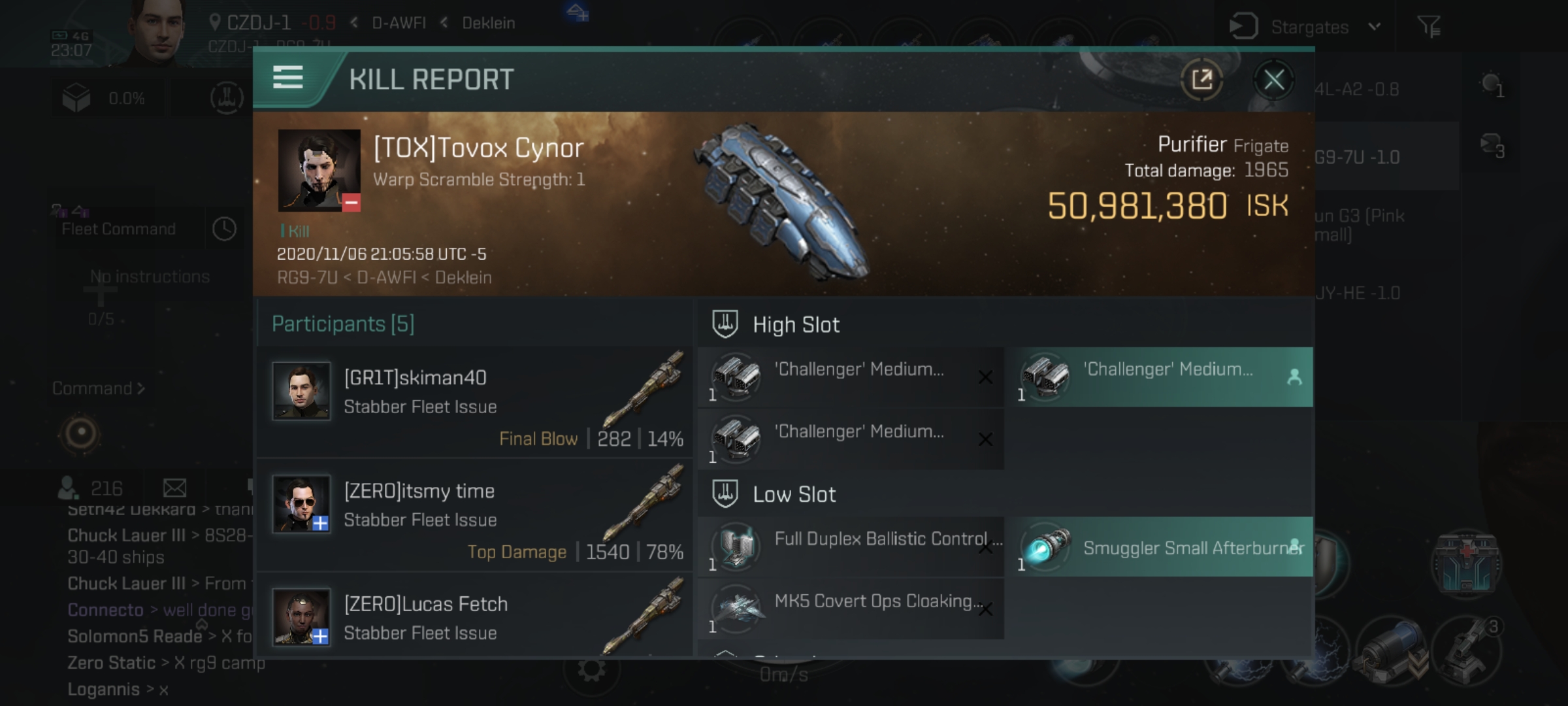Click the Full Duplex Ballistic Control icon
Image resolution: width=1568 pixels, height=706 pixels.
[736, 545]
